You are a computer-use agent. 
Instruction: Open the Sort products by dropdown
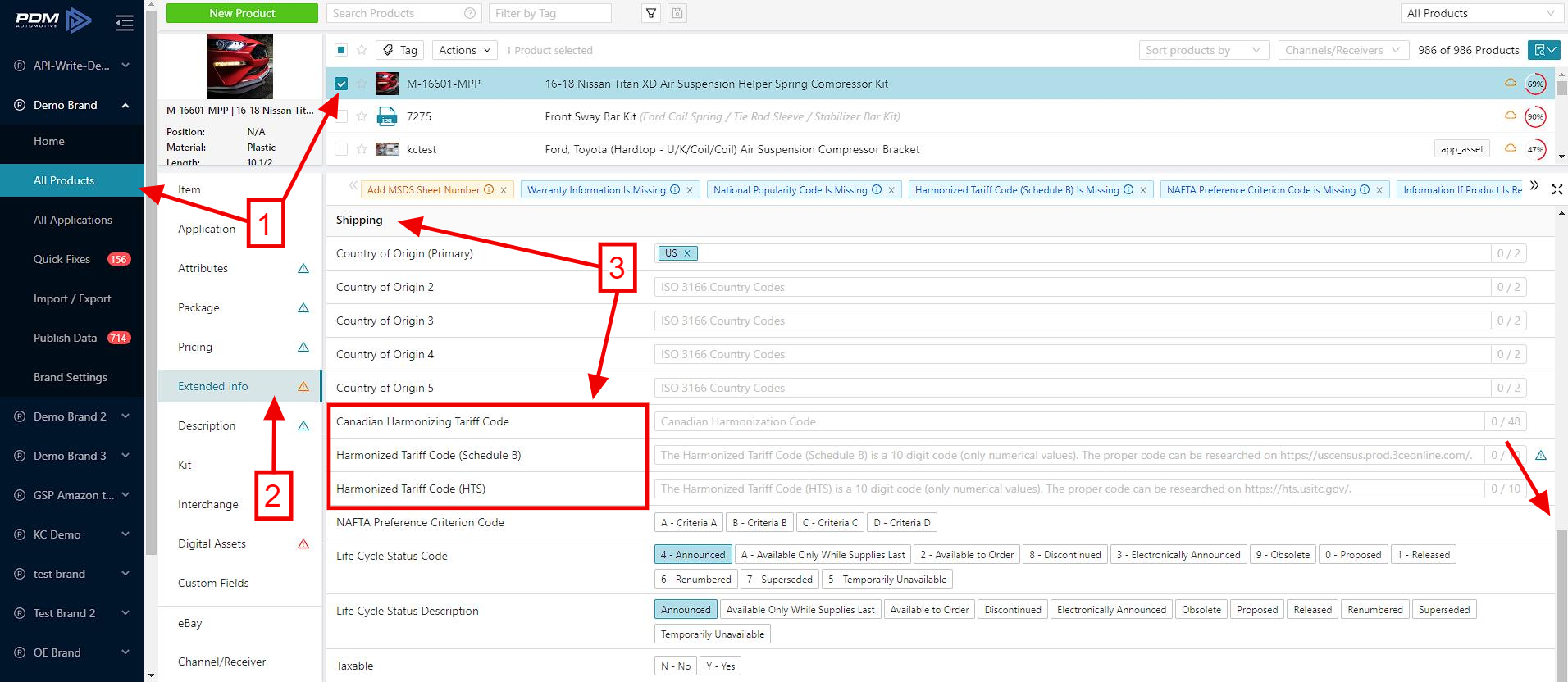pos(1203,50)
